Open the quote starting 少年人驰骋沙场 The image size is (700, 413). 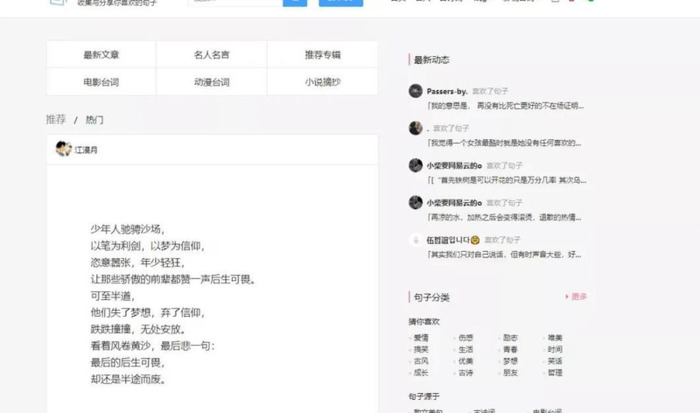pos(173,304)
